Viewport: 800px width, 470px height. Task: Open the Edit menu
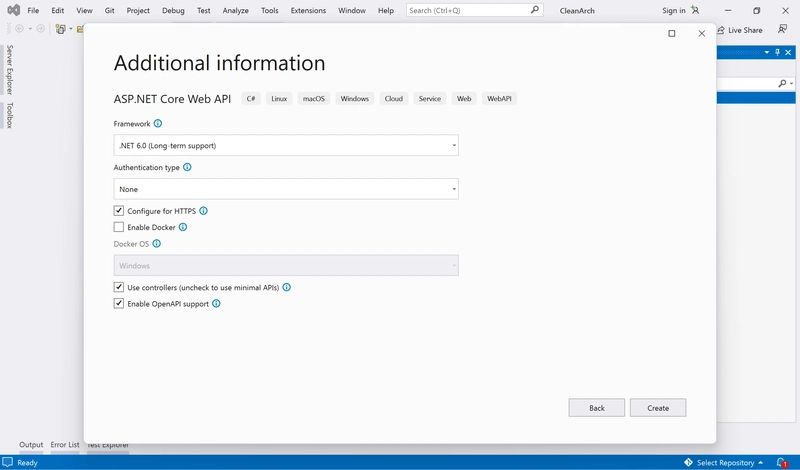(58, 10)
